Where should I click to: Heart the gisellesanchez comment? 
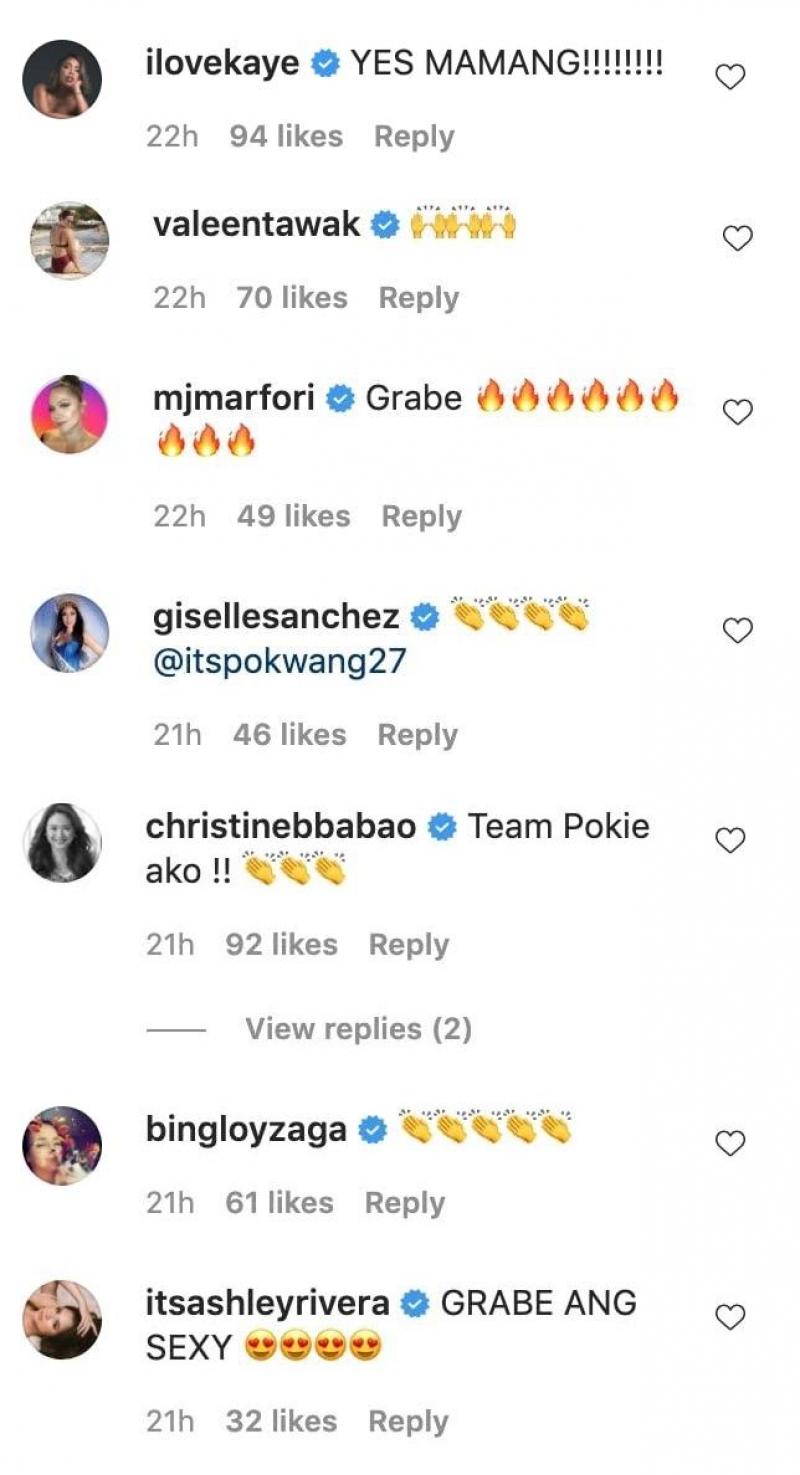(737, 630)
